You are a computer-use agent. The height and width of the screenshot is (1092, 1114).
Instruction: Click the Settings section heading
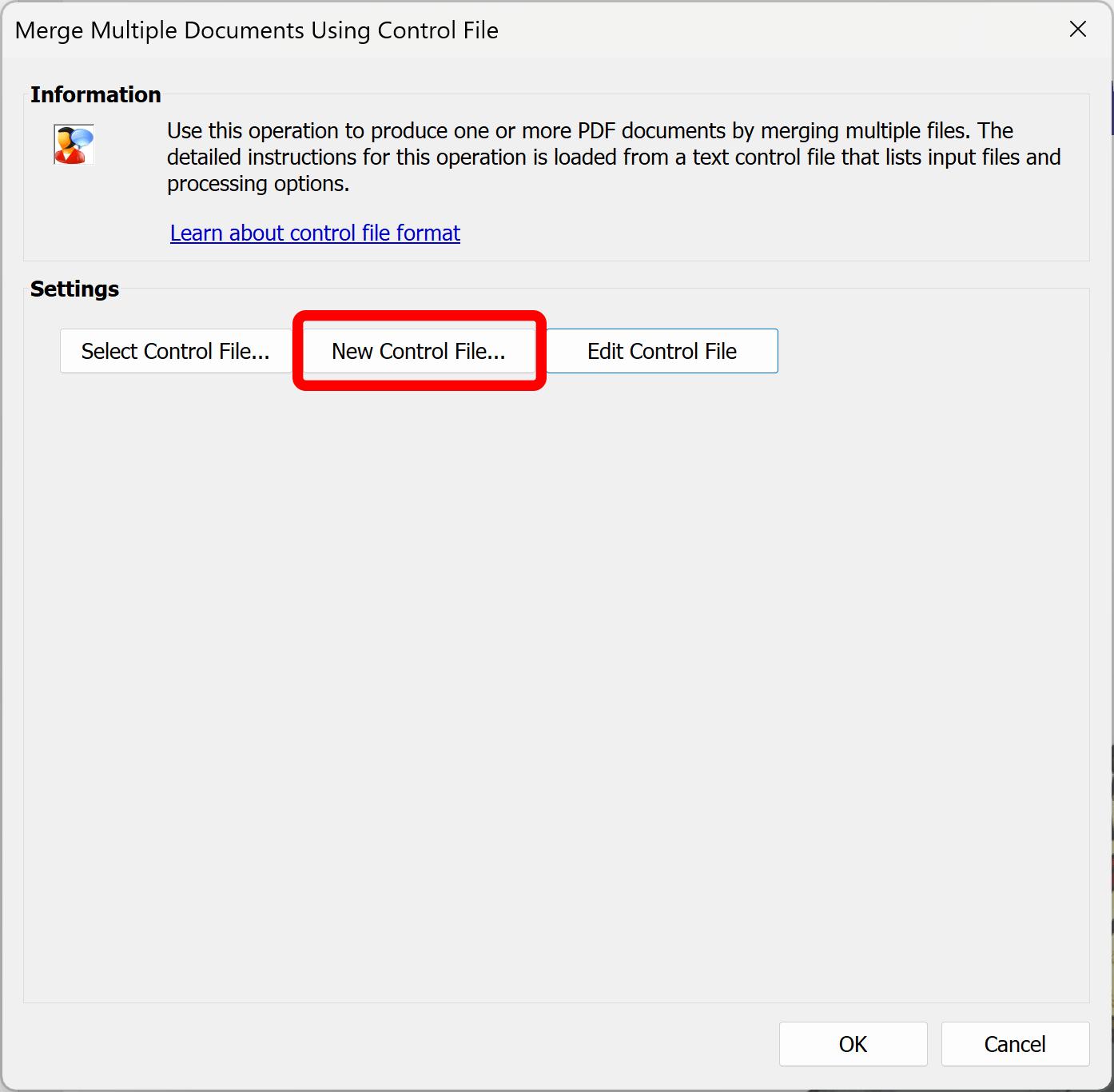coord(74,289)
